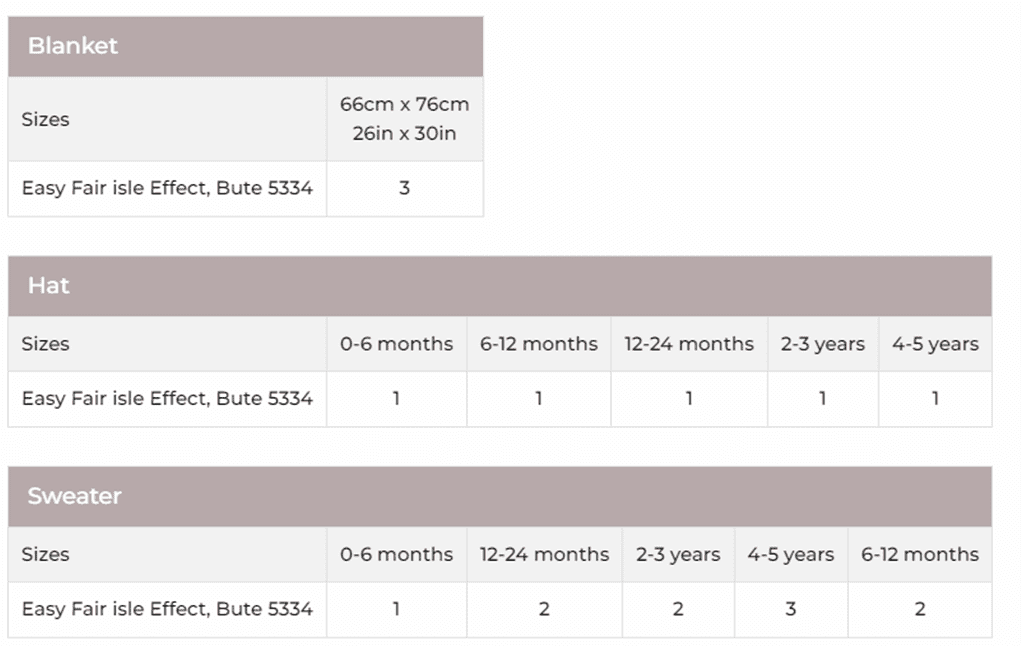Select Sweater size 6-12 months
Screen dimensions: 1021x646
click(920, 554)
